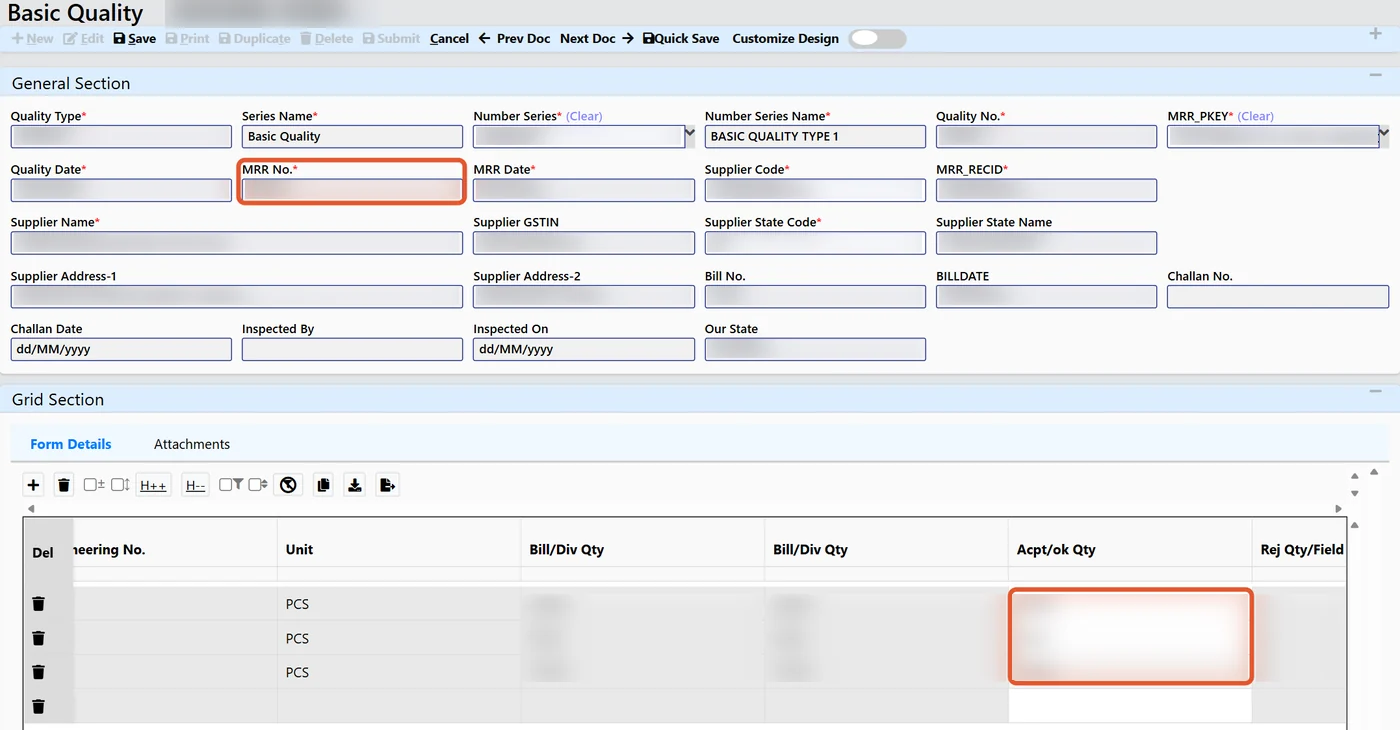Click the Del column header in the grid
Image resolution: width=1400 pixels, height=730 pixels.
click(x=43, y=552)
